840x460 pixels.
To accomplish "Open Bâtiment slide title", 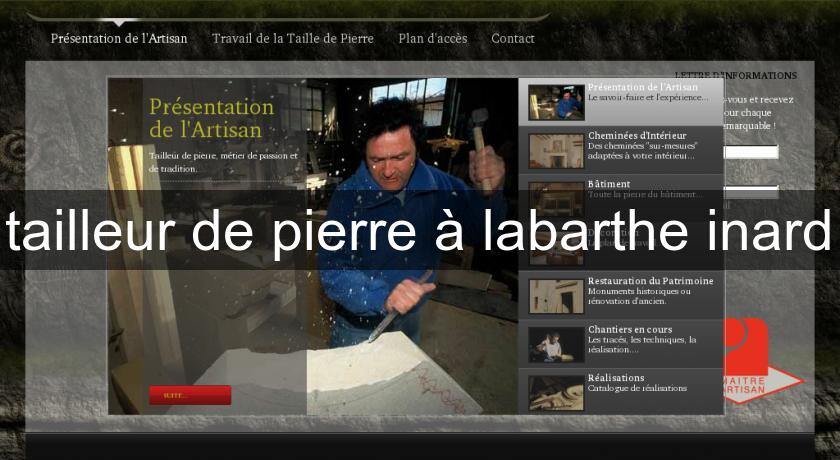I will [x=609, y=184].
